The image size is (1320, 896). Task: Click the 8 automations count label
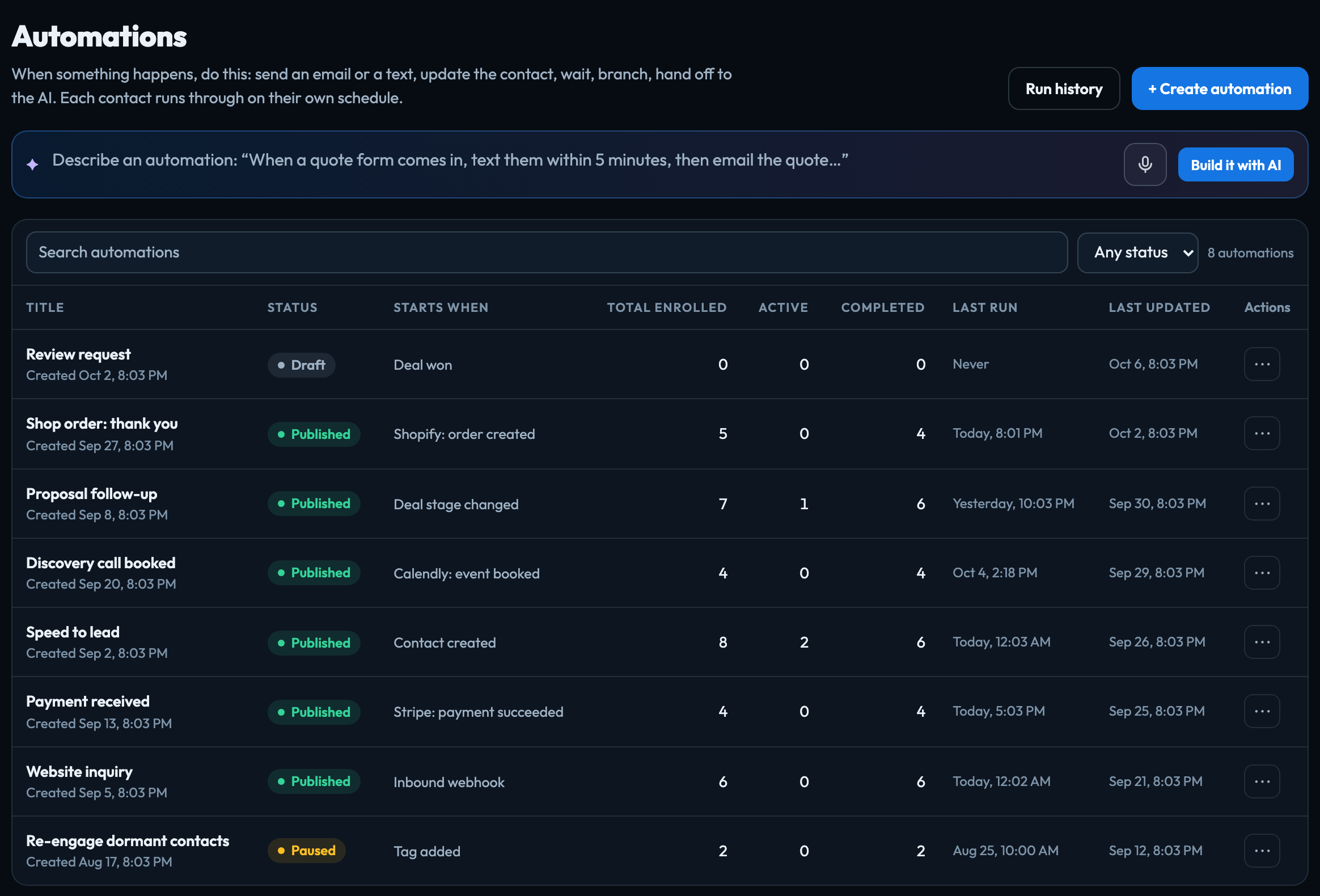tap(1250, 253)
